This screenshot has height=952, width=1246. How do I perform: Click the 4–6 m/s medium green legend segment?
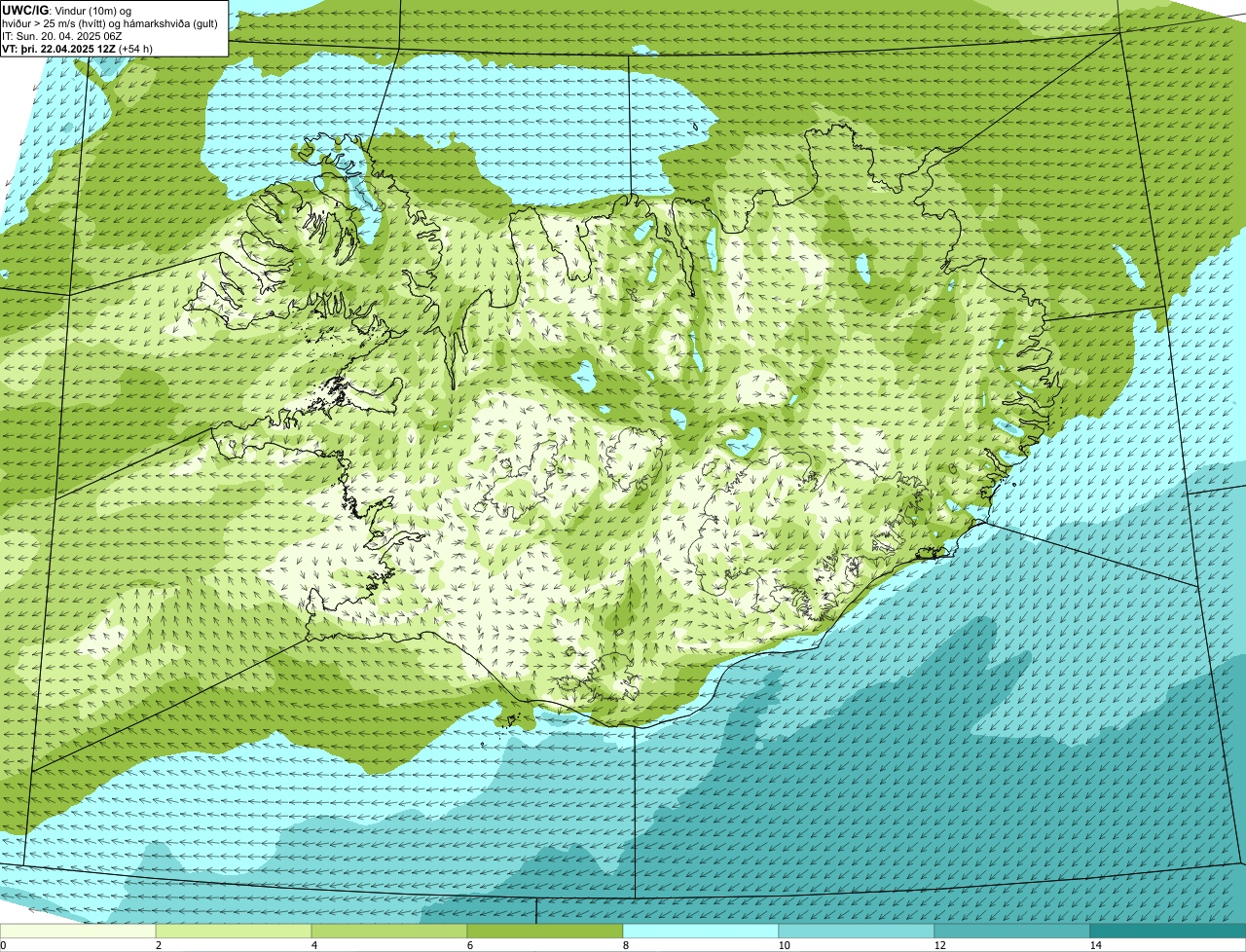(x=389, y=931)
